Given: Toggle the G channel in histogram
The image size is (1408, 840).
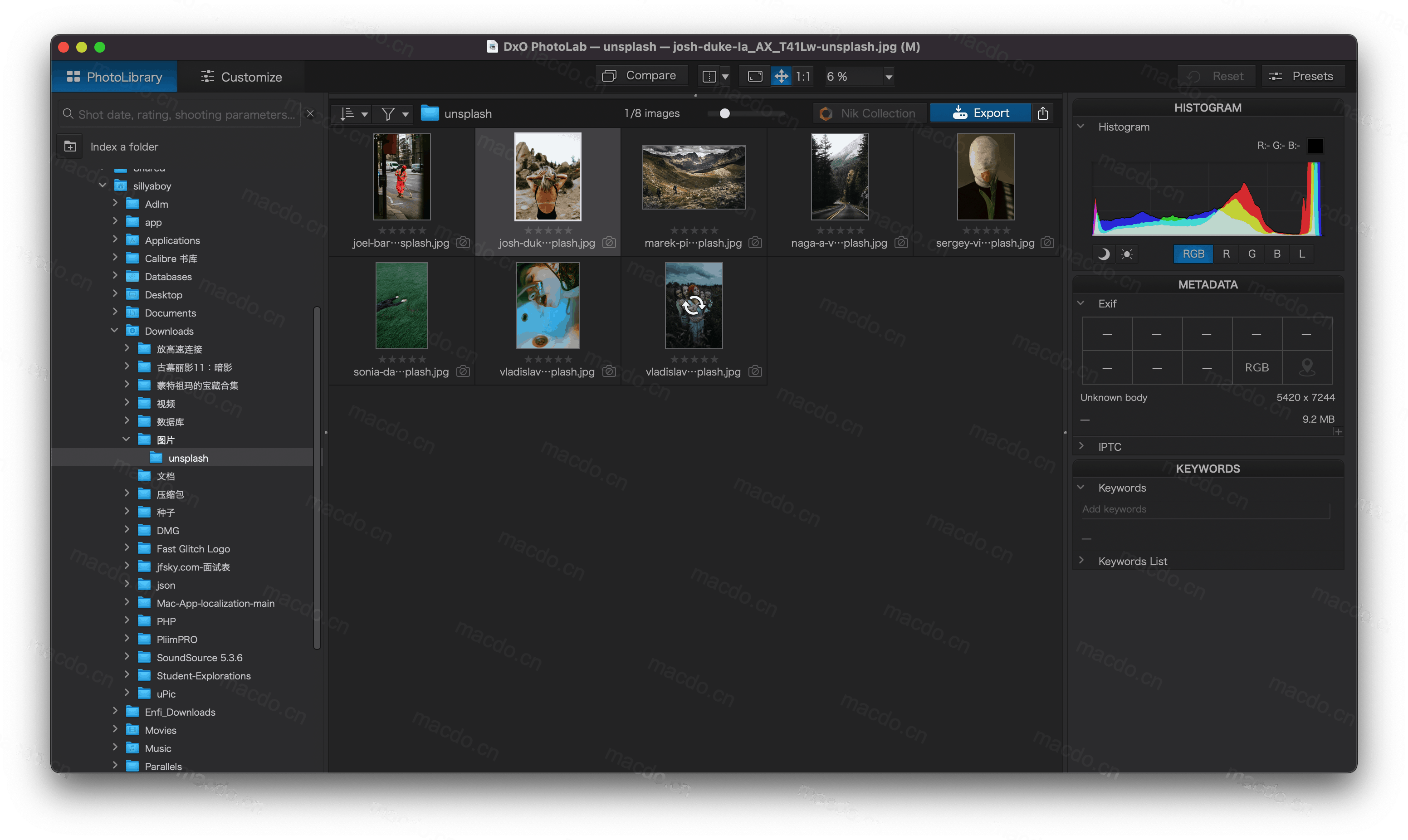Looking at the screenshot, I should coord(1251,253).
